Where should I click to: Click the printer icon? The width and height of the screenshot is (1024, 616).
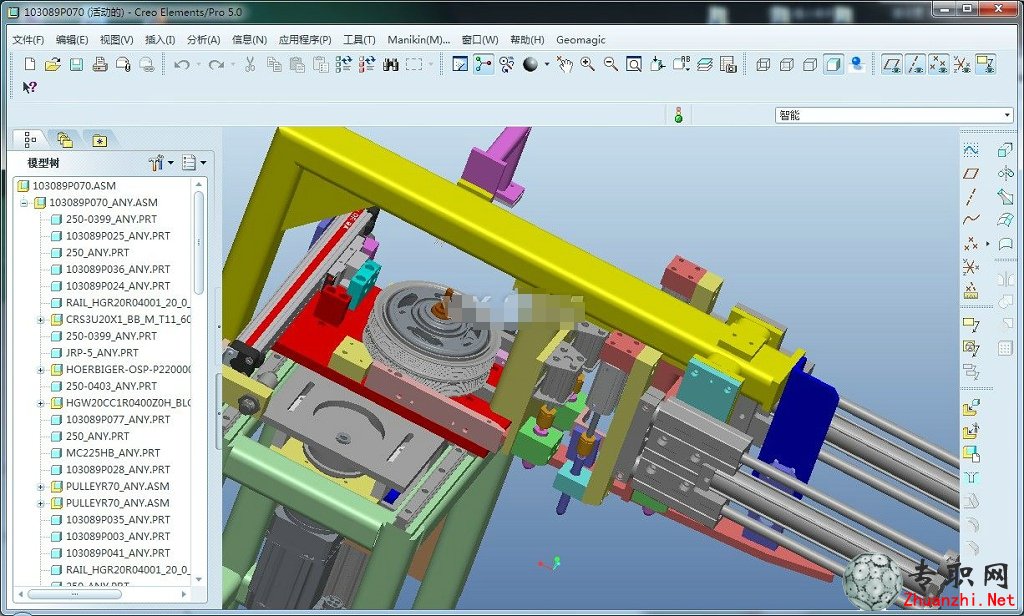[x=100, y=64]
